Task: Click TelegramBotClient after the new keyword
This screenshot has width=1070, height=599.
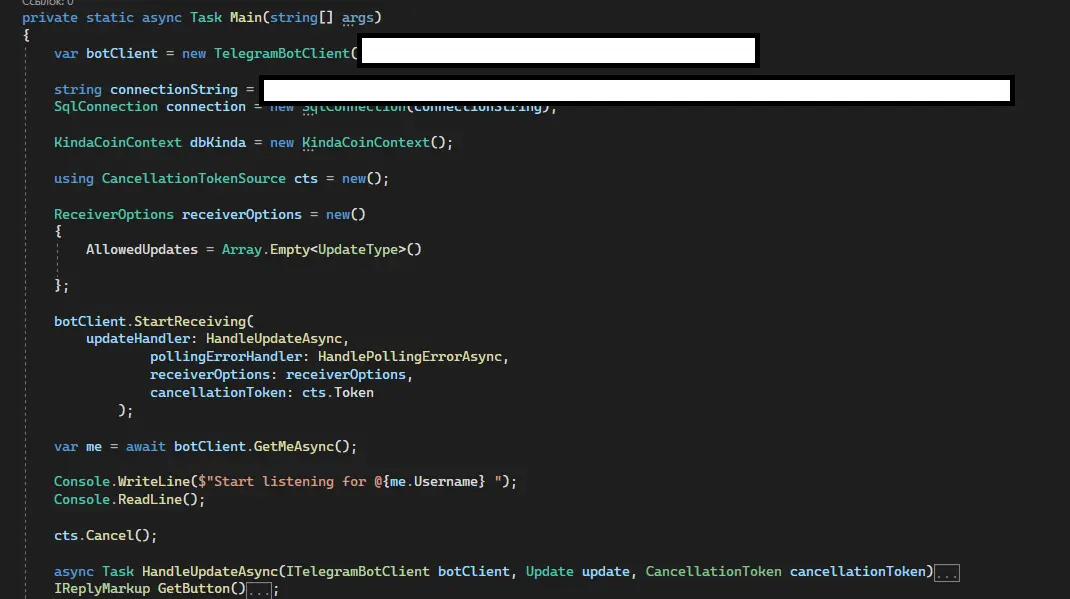Action: [282, 53]
